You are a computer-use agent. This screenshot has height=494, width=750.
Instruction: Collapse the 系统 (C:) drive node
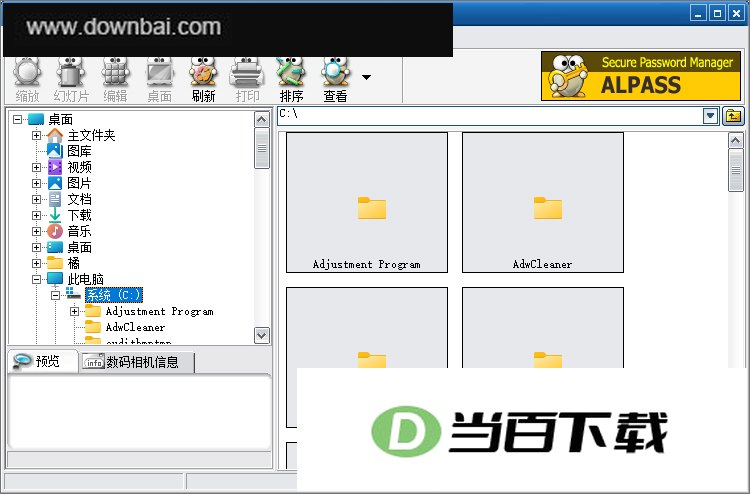pos(55,296)
